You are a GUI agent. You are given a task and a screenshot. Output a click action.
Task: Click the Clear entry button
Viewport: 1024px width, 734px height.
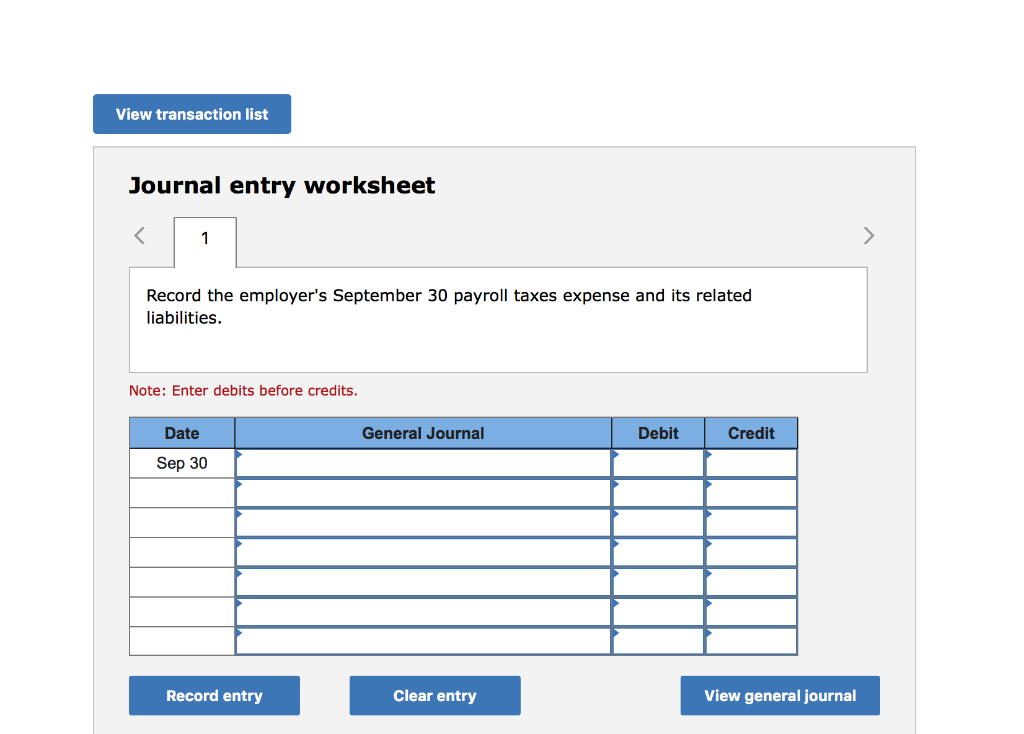tap(434, 695)
